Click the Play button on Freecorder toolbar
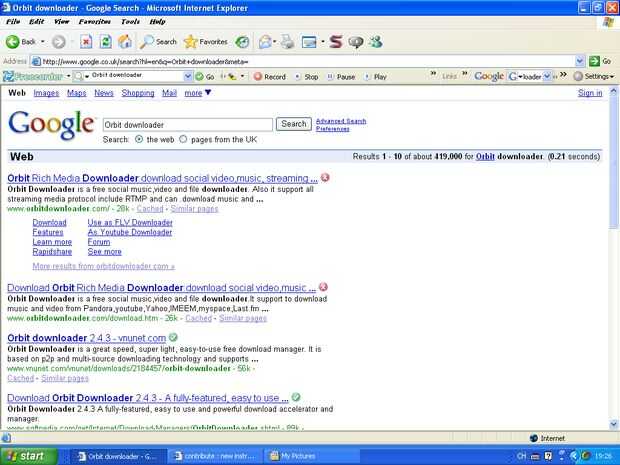Image resolution: width=620 pixels, height=465 pixels. click(x=376, y=77)
